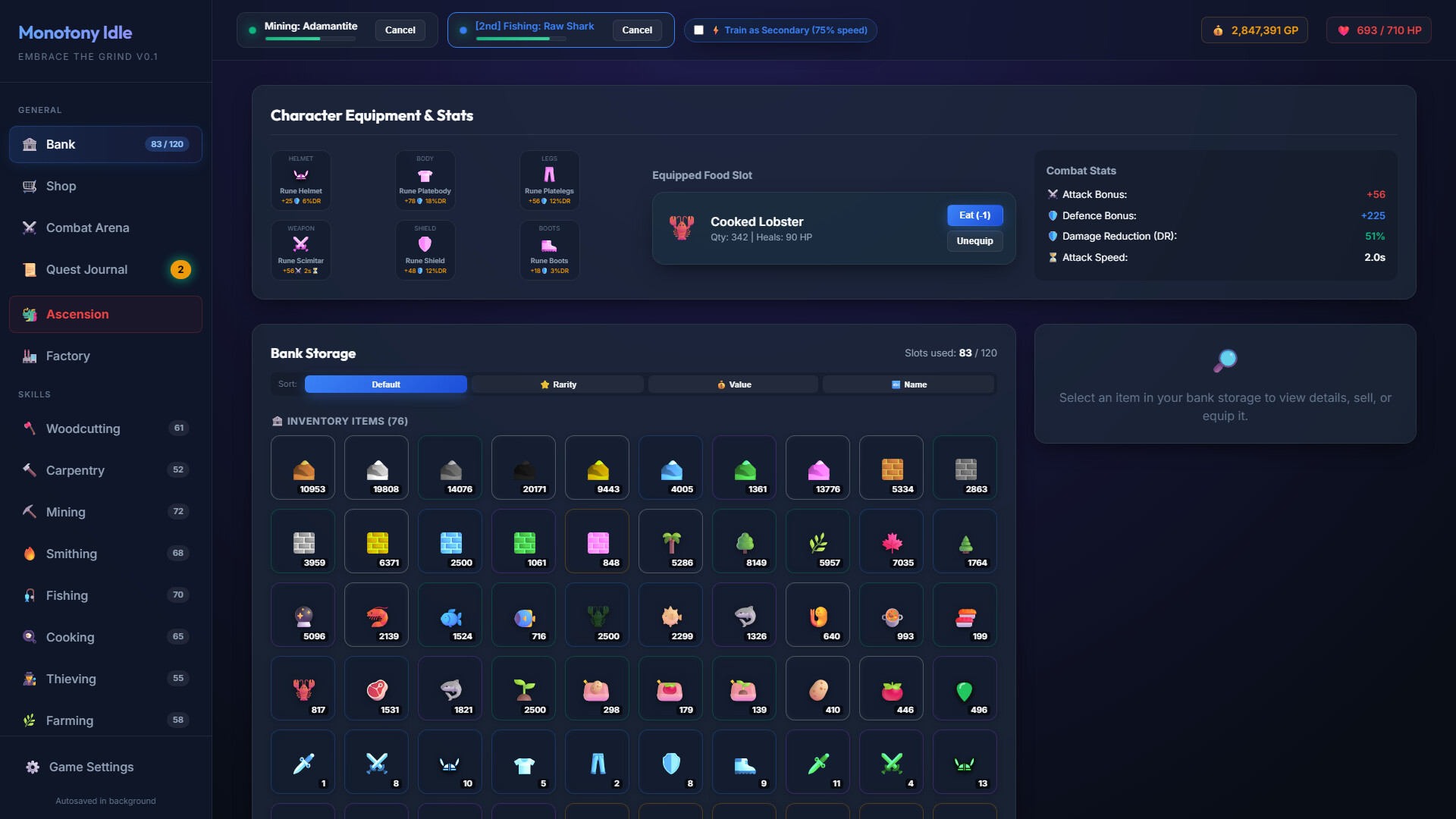Open the Cooking skill

(x=105, y=637)
